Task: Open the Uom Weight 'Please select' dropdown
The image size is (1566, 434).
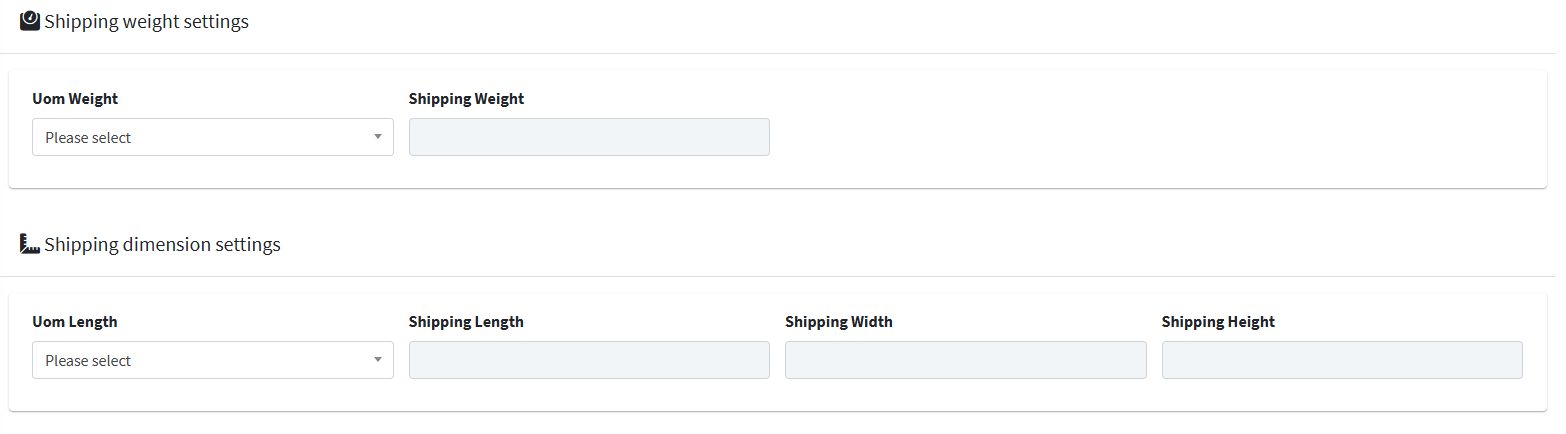Action: 213,137
